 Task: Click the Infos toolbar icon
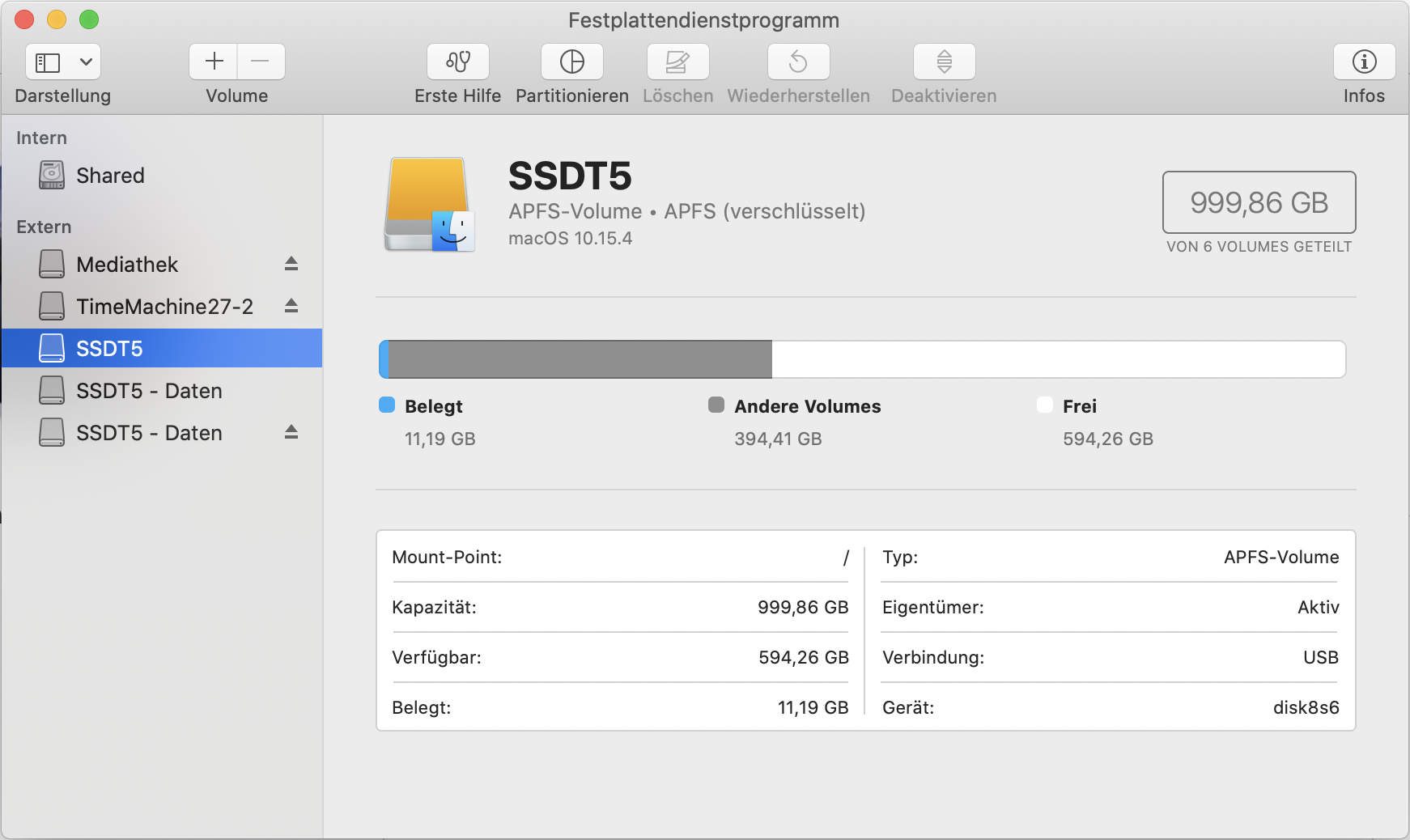coord(1364,62)
